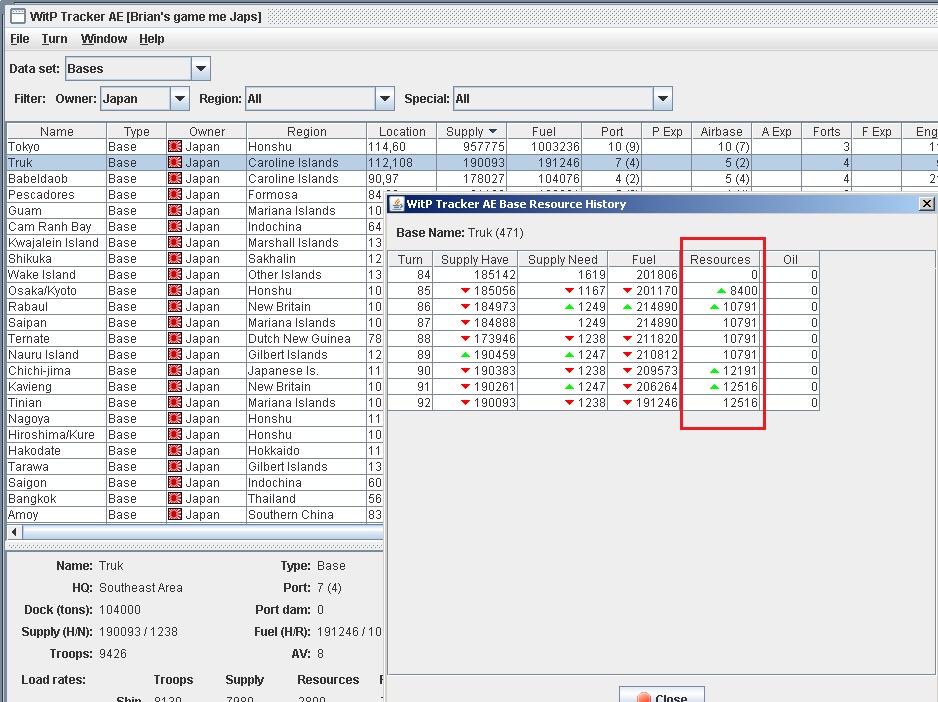The height and width of the screenshot is (702, 938).
Task: Expand the Owner filter dropdown
Action: pyautogui.click(x=179, y=99)
